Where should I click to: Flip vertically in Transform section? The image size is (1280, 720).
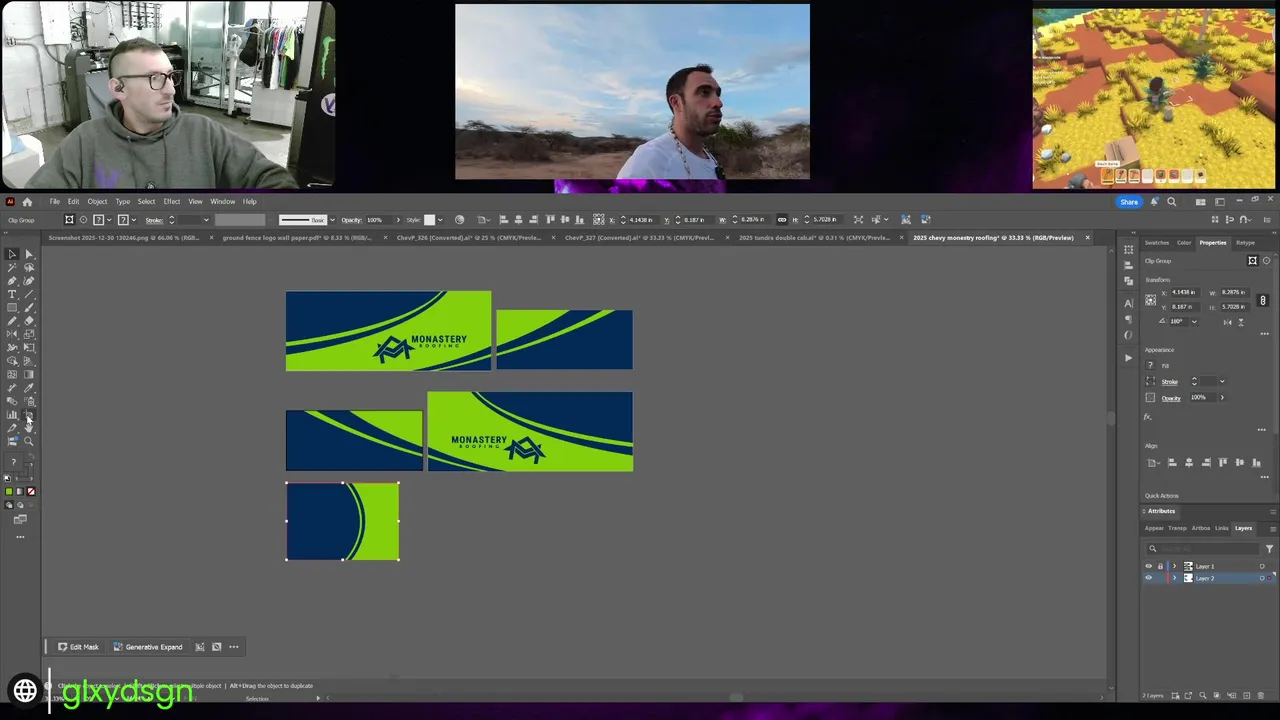1241,322
